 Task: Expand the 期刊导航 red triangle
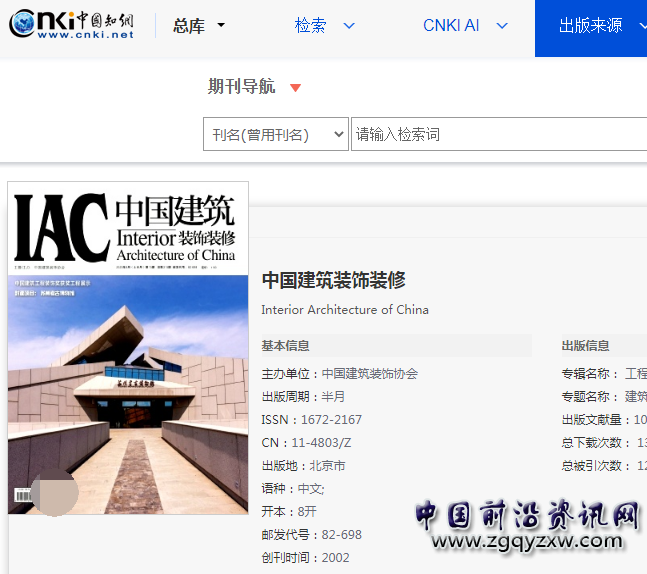click(x=295, y=88)
